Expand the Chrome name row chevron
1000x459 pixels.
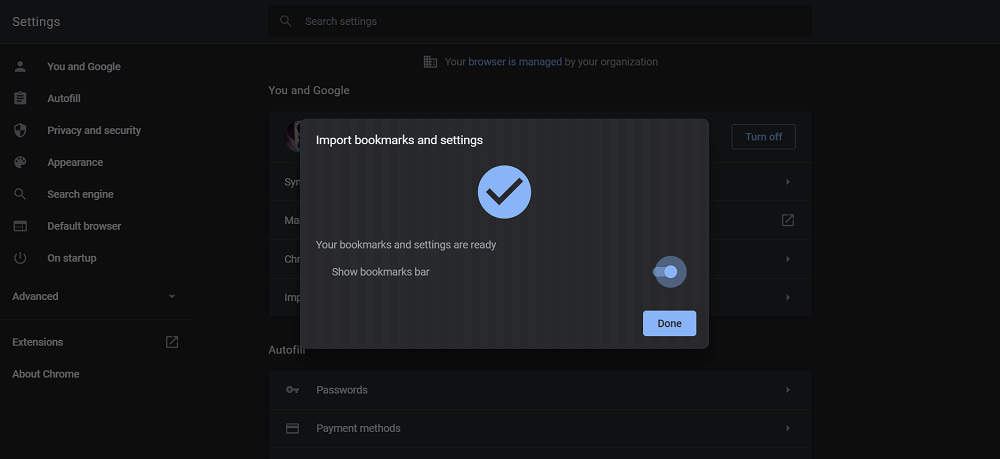point(788,259)
